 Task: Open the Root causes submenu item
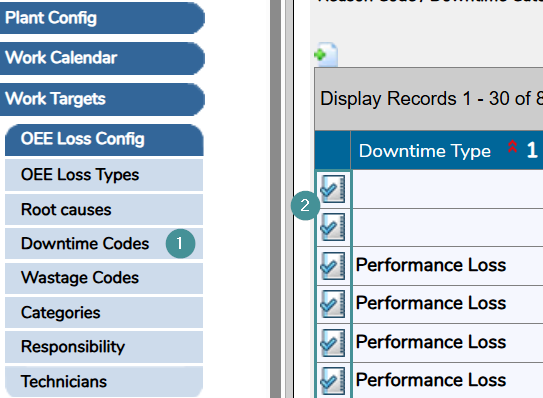coord(104,210)
